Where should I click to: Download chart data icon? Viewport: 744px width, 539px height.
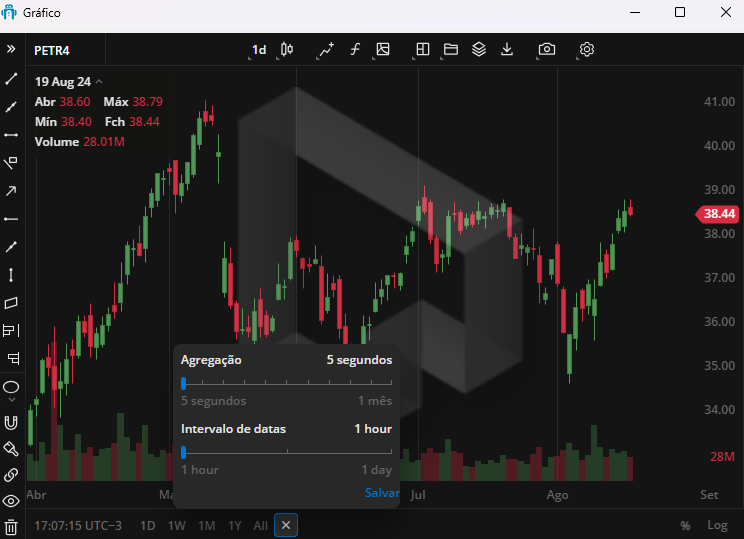tap(507, 49)
